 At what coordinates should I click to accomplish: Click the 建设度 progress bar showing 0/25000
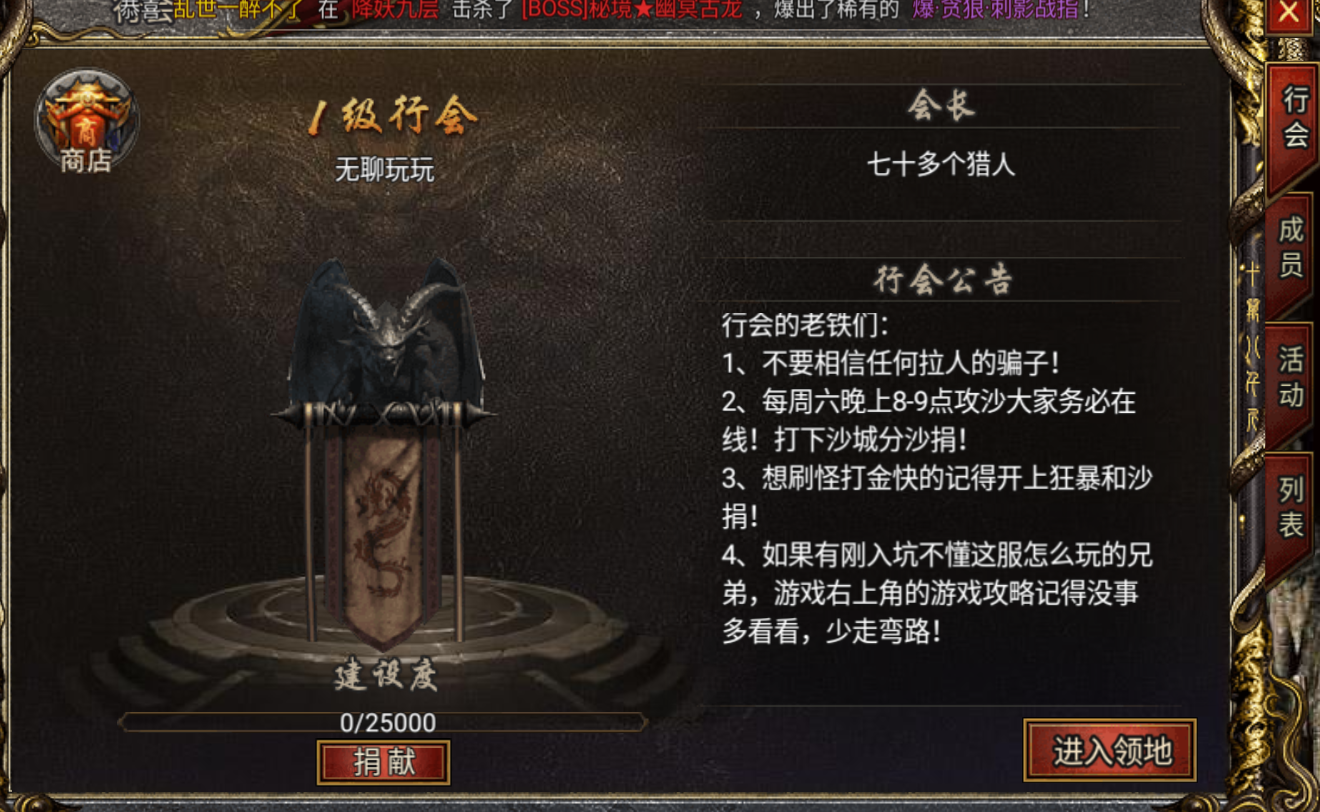384,722
